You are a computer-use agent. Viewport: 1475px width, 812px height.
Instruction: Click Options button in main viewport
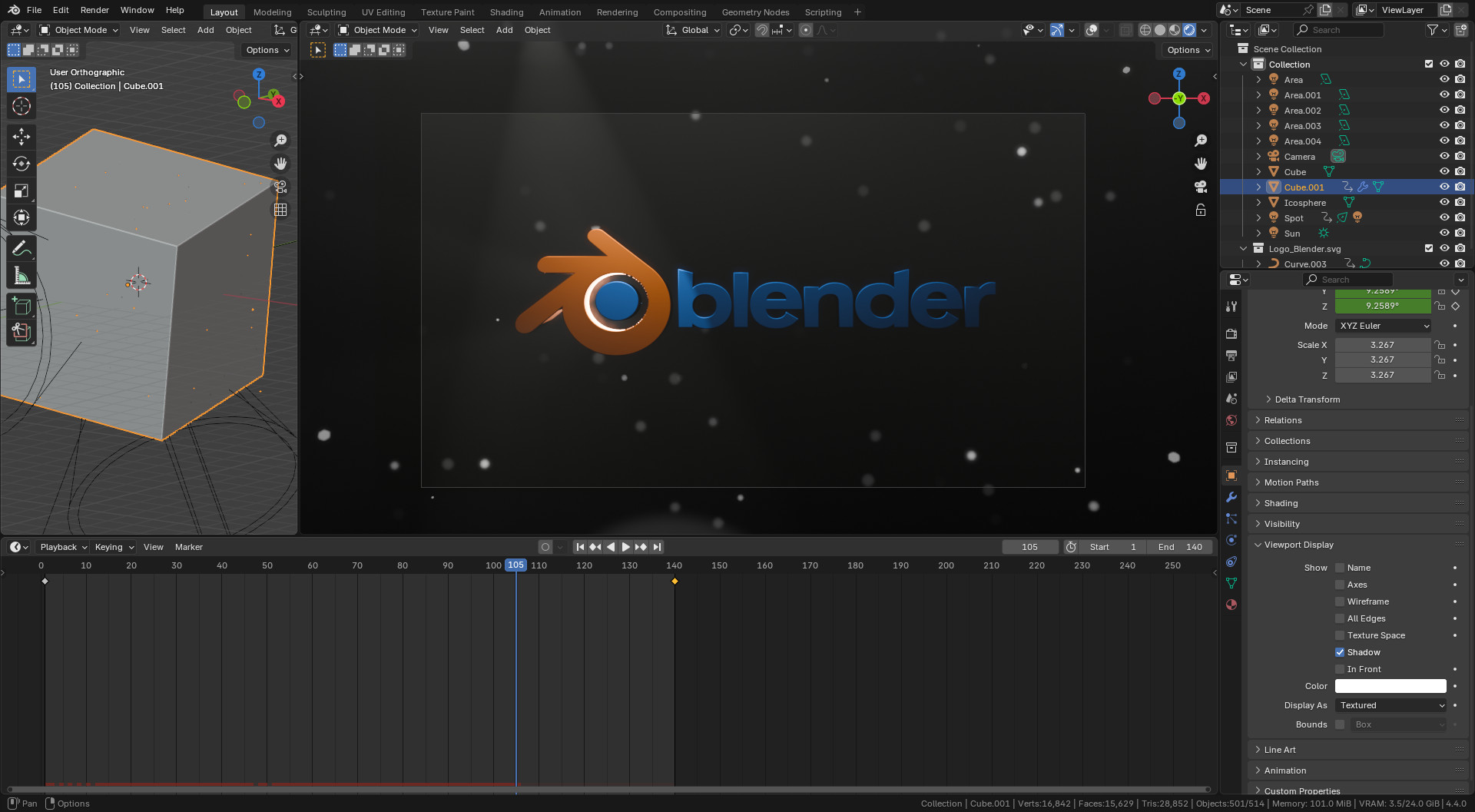[1188, 50]
